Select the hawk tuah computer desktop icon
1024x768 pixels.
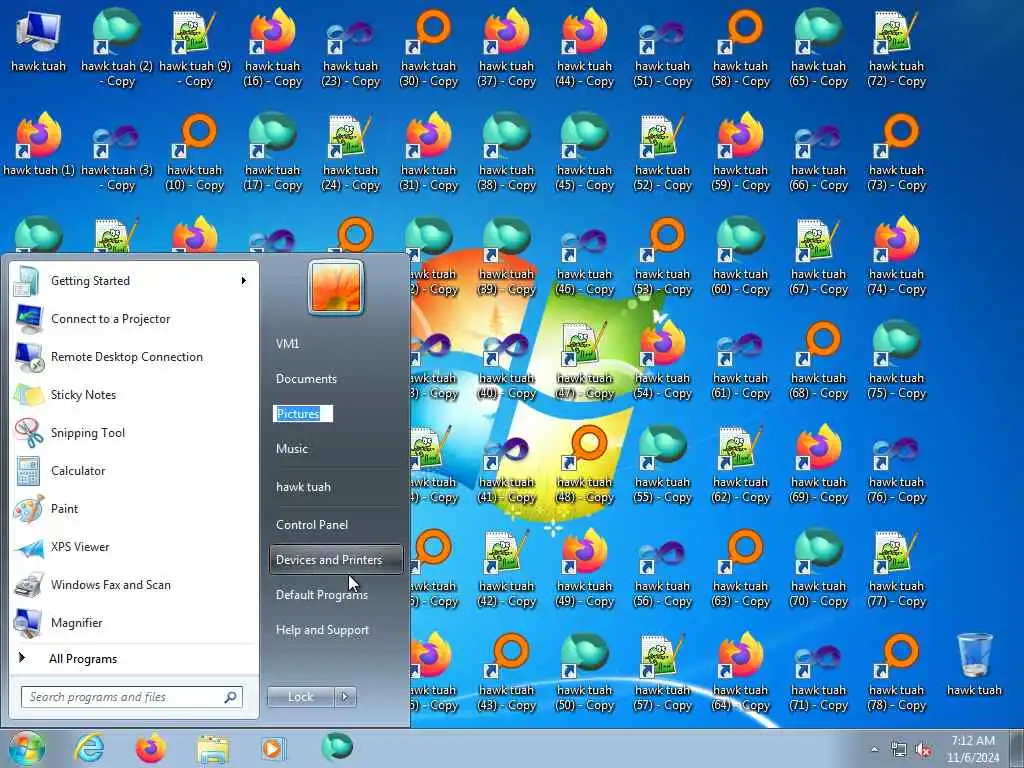(39, 40)
